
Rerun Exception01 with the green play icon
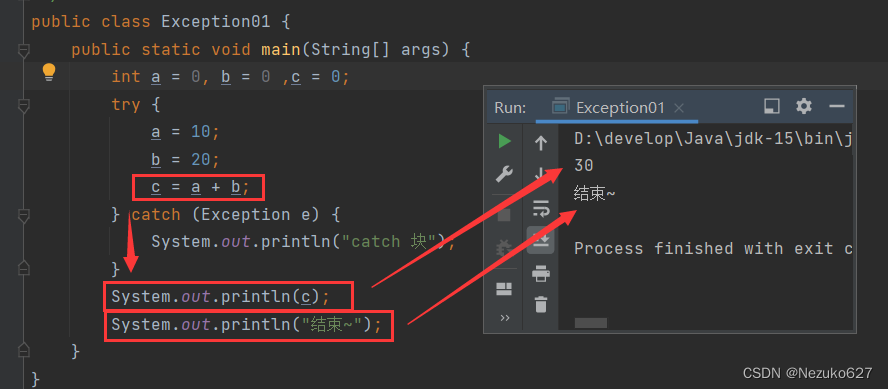coord(504,141)
